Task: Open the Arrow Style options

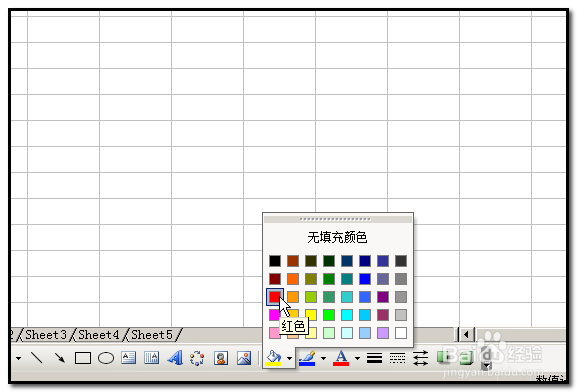Action: [x=420, y=358]
